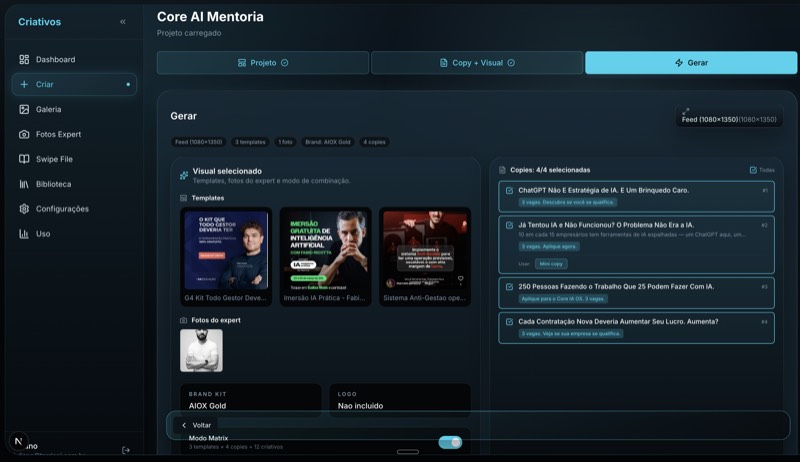Select the expert photo thumbnail
Screen dimensions: 800x462
point(201,350)
